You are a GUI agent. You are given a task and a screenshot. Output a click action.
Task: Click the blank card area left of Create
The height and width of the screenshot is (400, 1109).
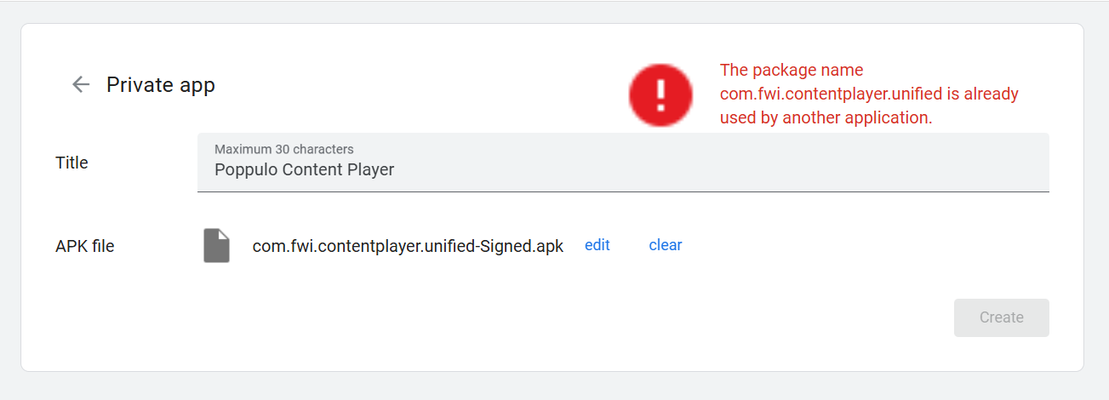click(x=566, y=318)
